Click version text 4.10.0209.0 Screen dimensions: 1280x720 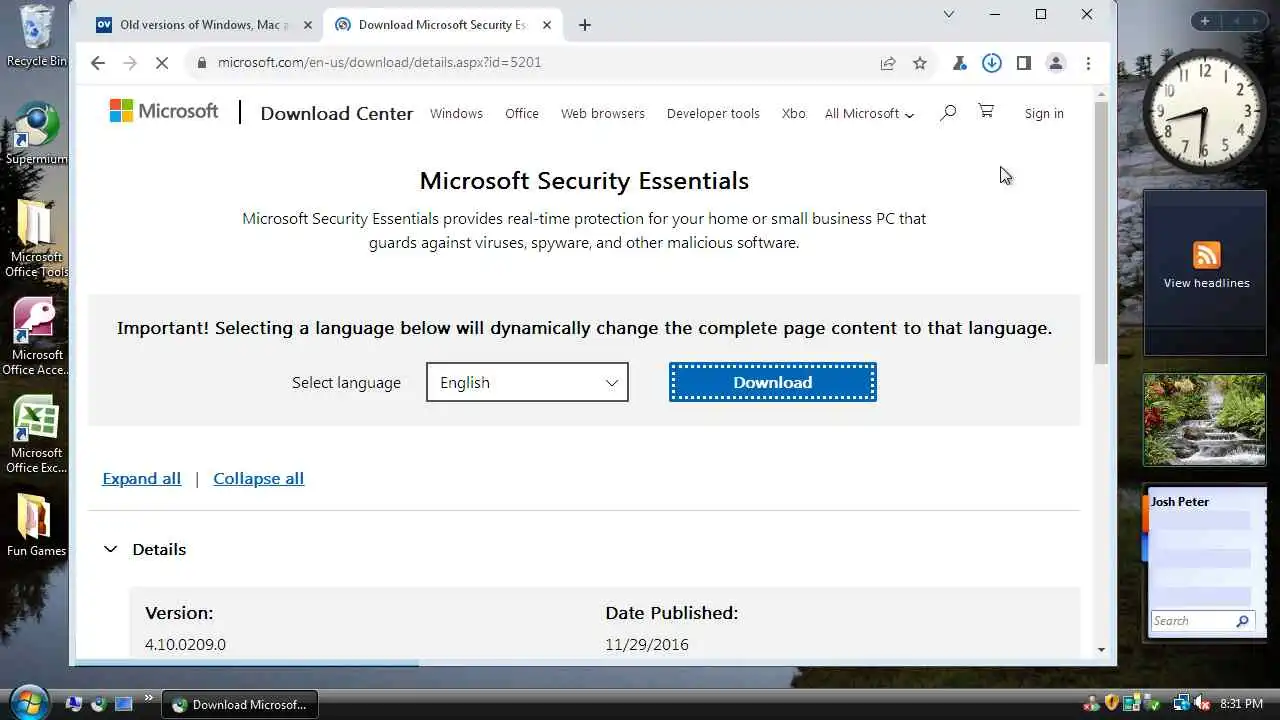click(x=185, y=644)
